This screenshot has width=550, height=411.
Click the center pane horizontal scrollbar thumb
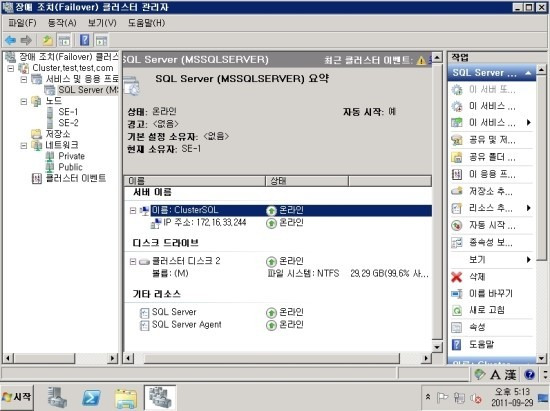(x=271, y=358)
